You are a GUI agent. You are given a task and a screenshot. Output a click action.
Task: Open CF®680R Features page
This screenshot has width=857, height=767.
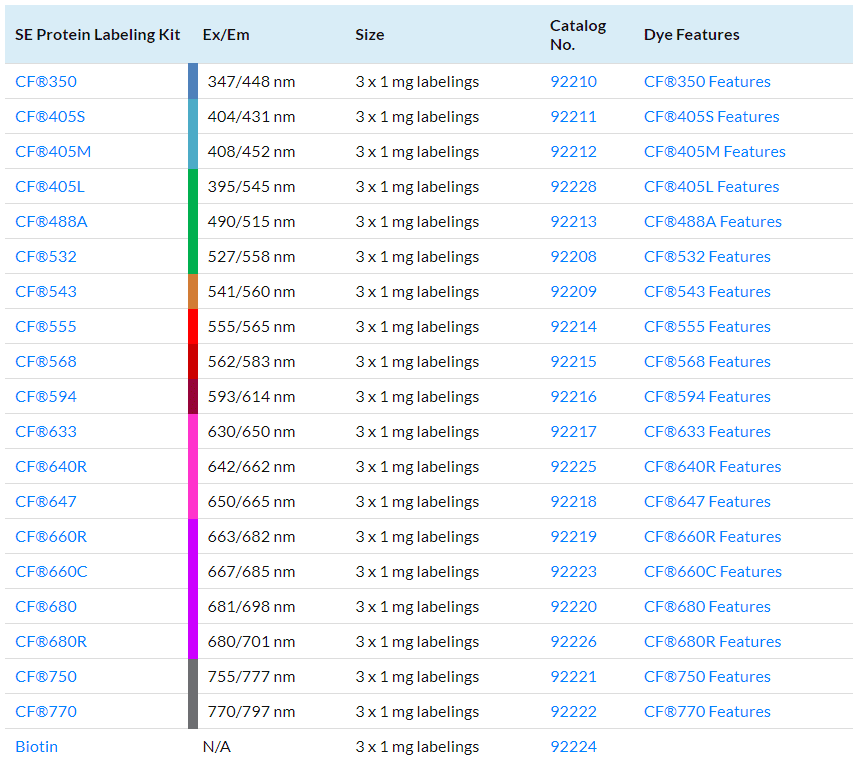[x=712, y=642]
